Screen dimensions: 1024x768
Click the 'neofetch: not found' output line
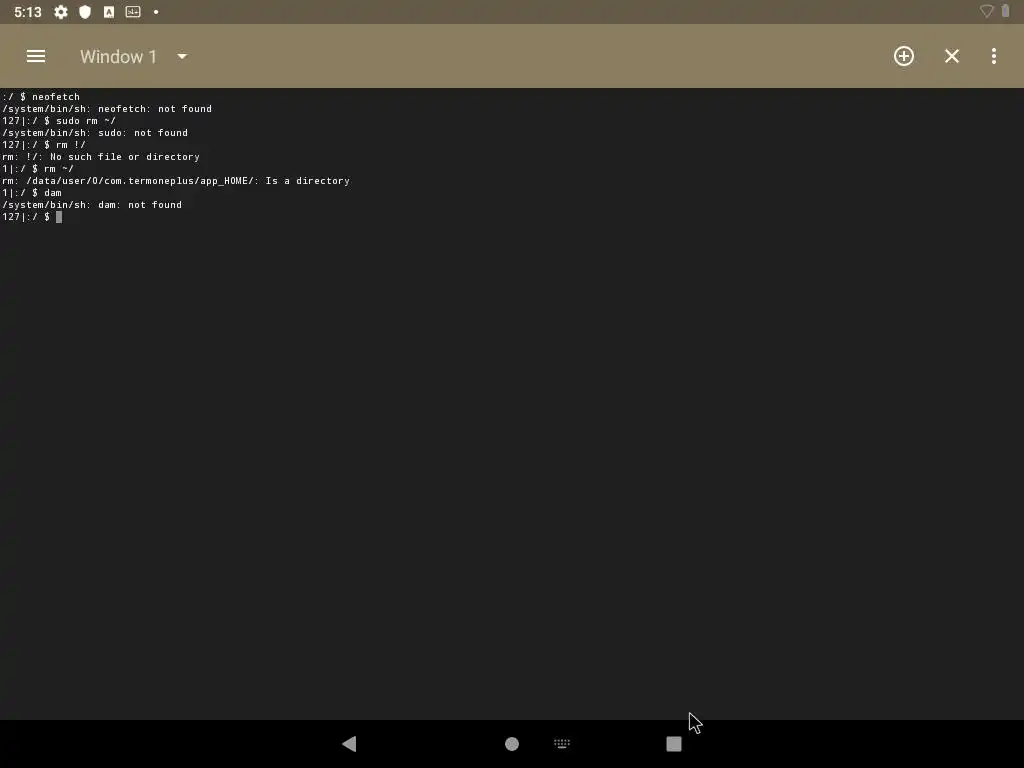point(107,109)
